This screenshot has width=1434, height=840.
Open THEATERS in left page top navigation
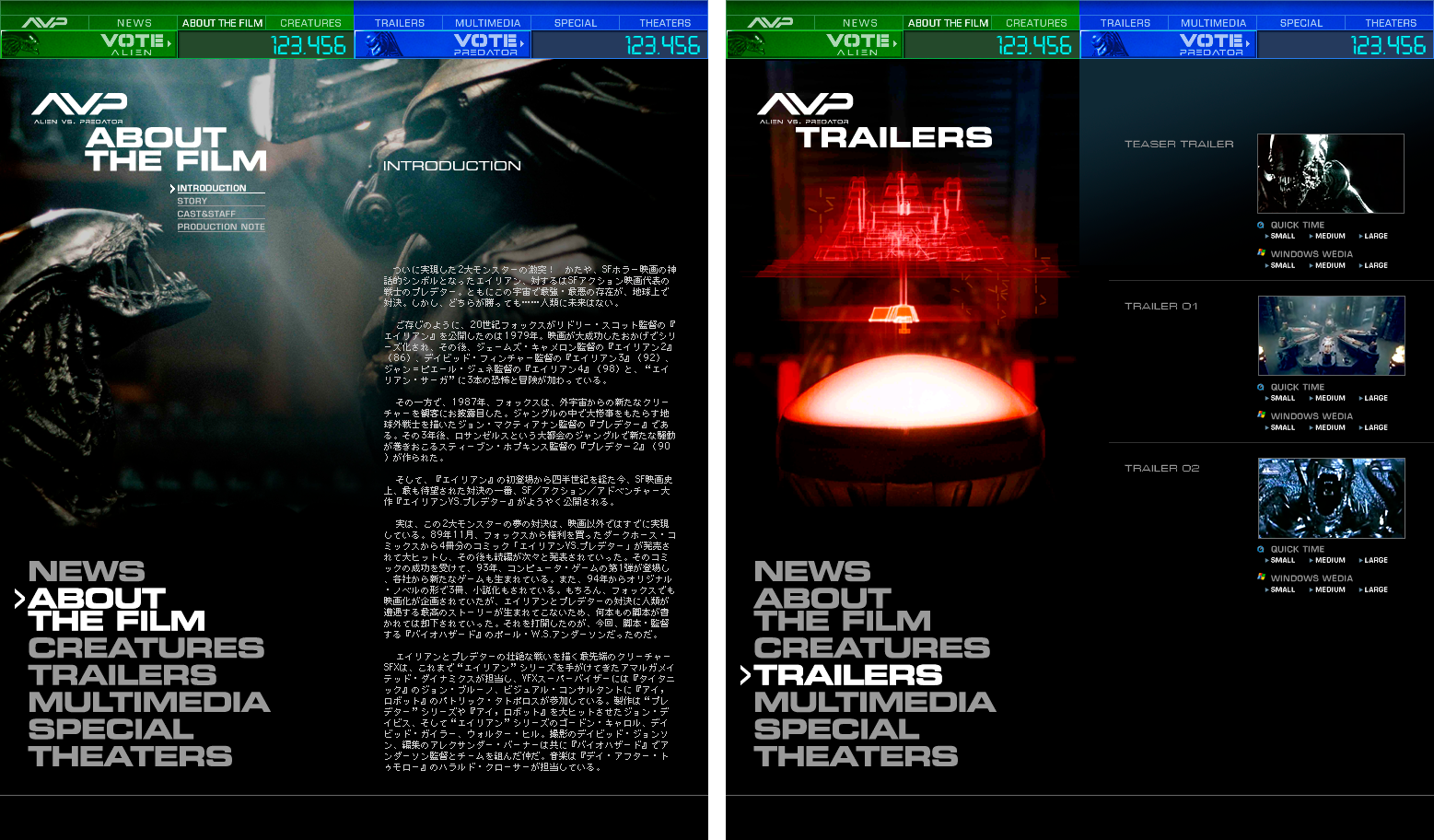click(664, 23)
